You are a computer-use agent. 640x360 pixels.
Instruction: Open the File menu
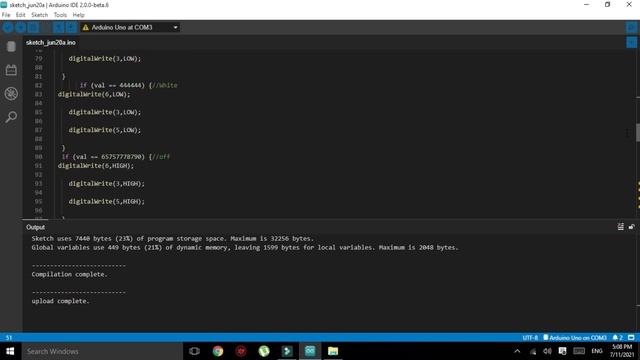[x=6, y=15]
